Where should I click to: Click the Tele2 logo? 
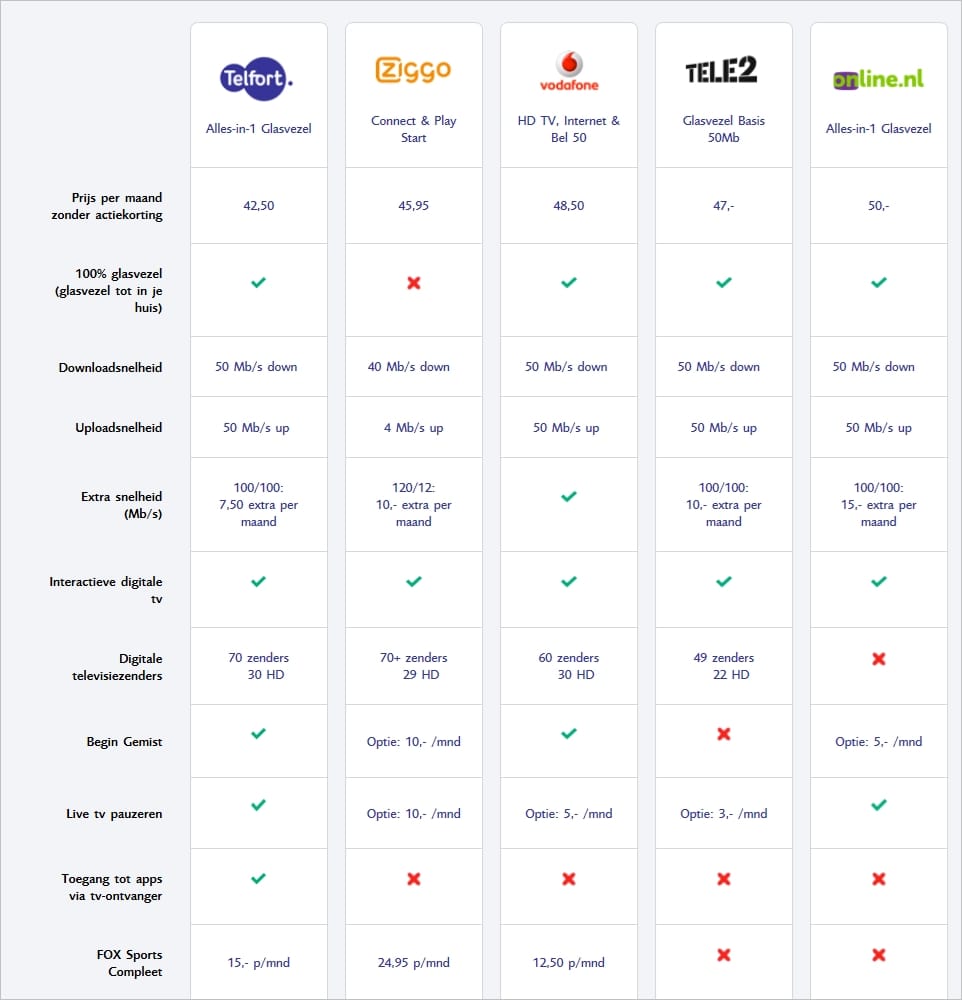[722, 71]
